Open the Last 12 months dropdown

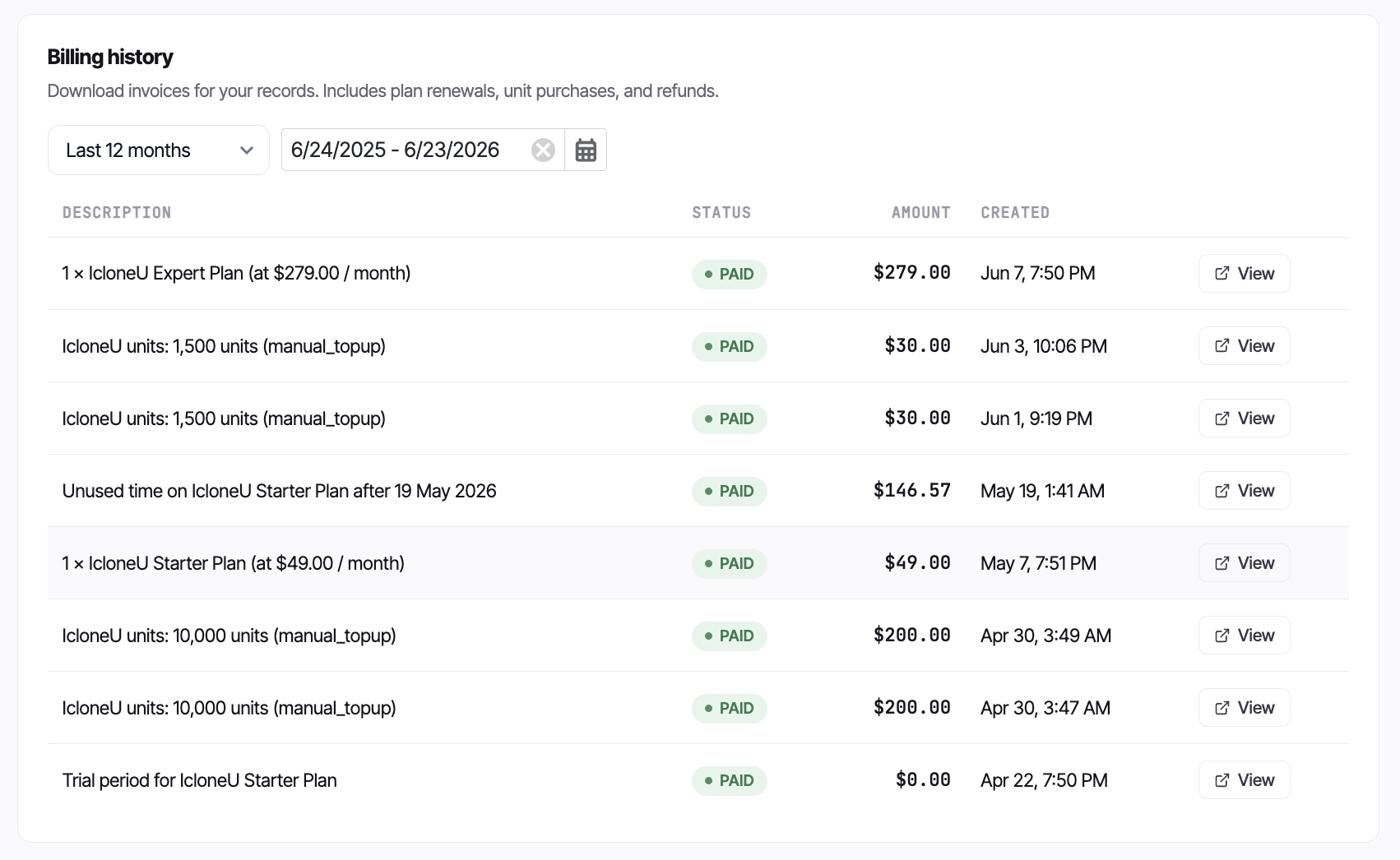[159, 150]
